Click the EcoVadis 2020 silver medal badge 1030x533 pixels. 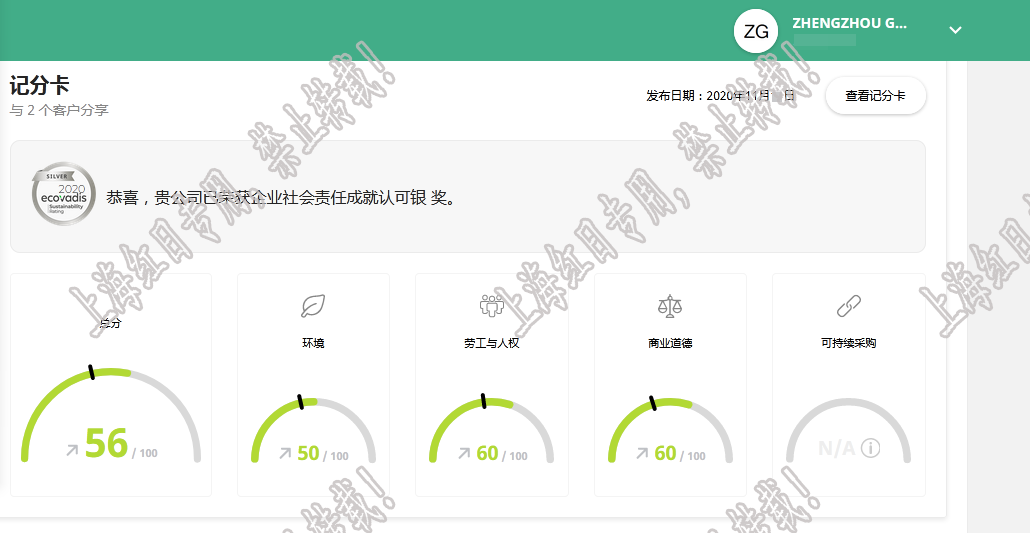point(64,195)
